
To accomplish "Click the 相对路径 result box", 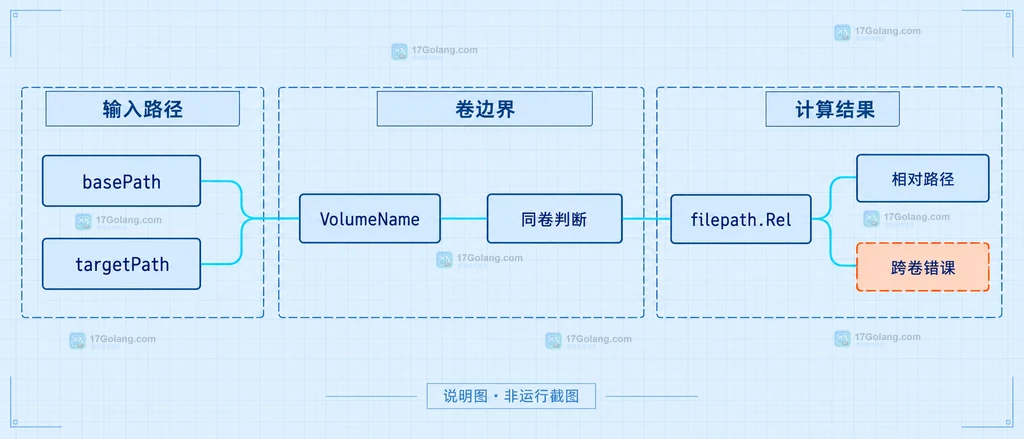I will tap(923, 178).
